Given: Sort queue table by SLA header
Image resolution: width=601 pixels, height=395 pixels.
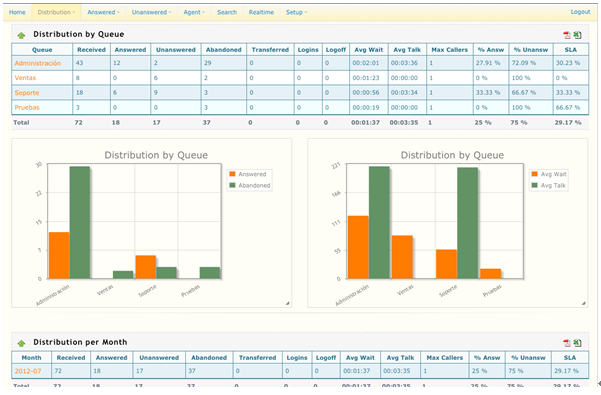Looking at the screenshot, I should [x=571, y=50].
